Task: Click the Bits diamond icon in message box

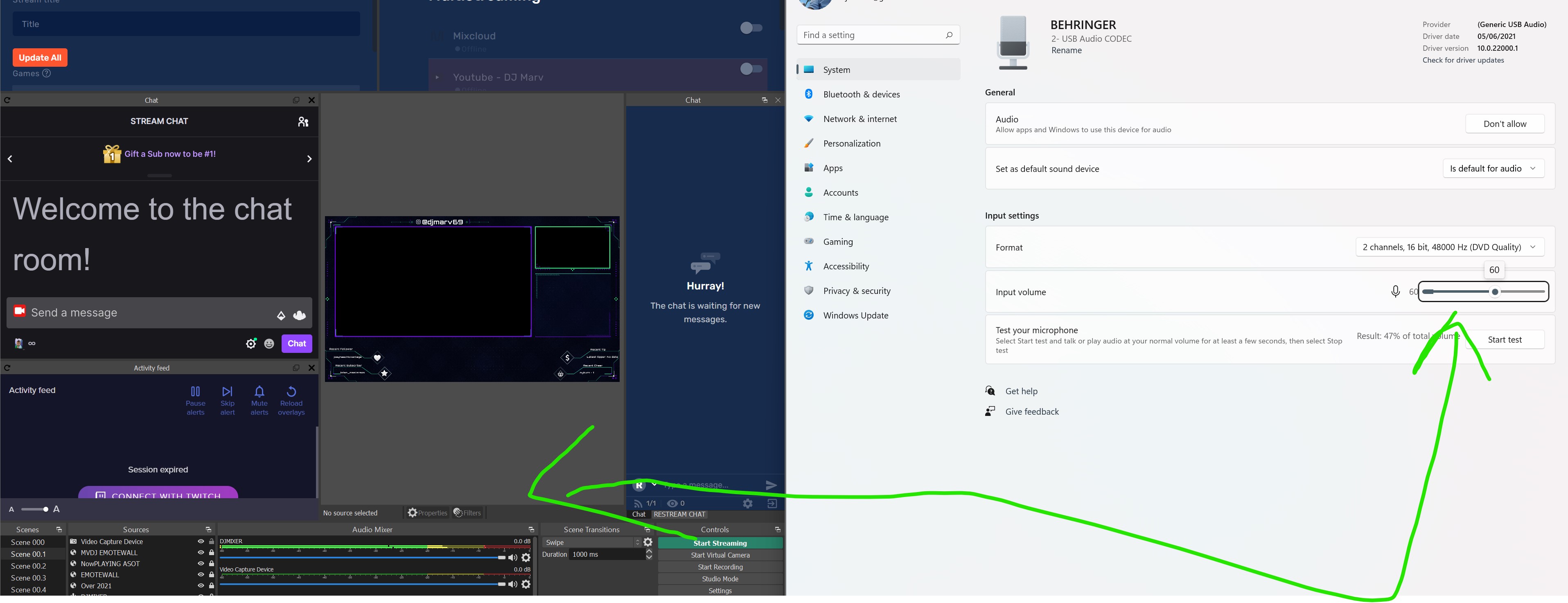Action: pos(281,316)
